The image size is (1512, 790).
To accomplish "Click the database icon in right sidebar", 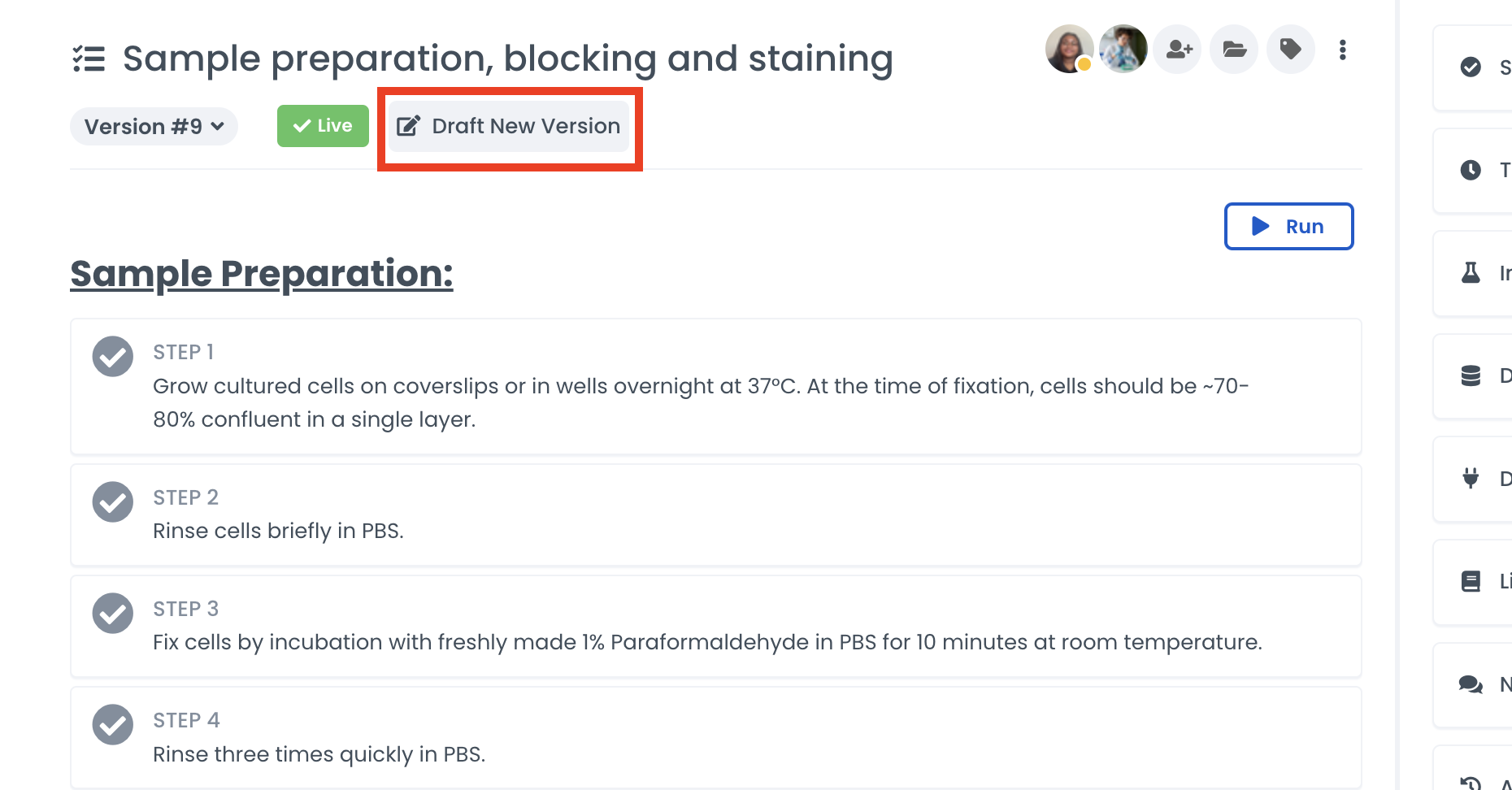I will 1471,375.
